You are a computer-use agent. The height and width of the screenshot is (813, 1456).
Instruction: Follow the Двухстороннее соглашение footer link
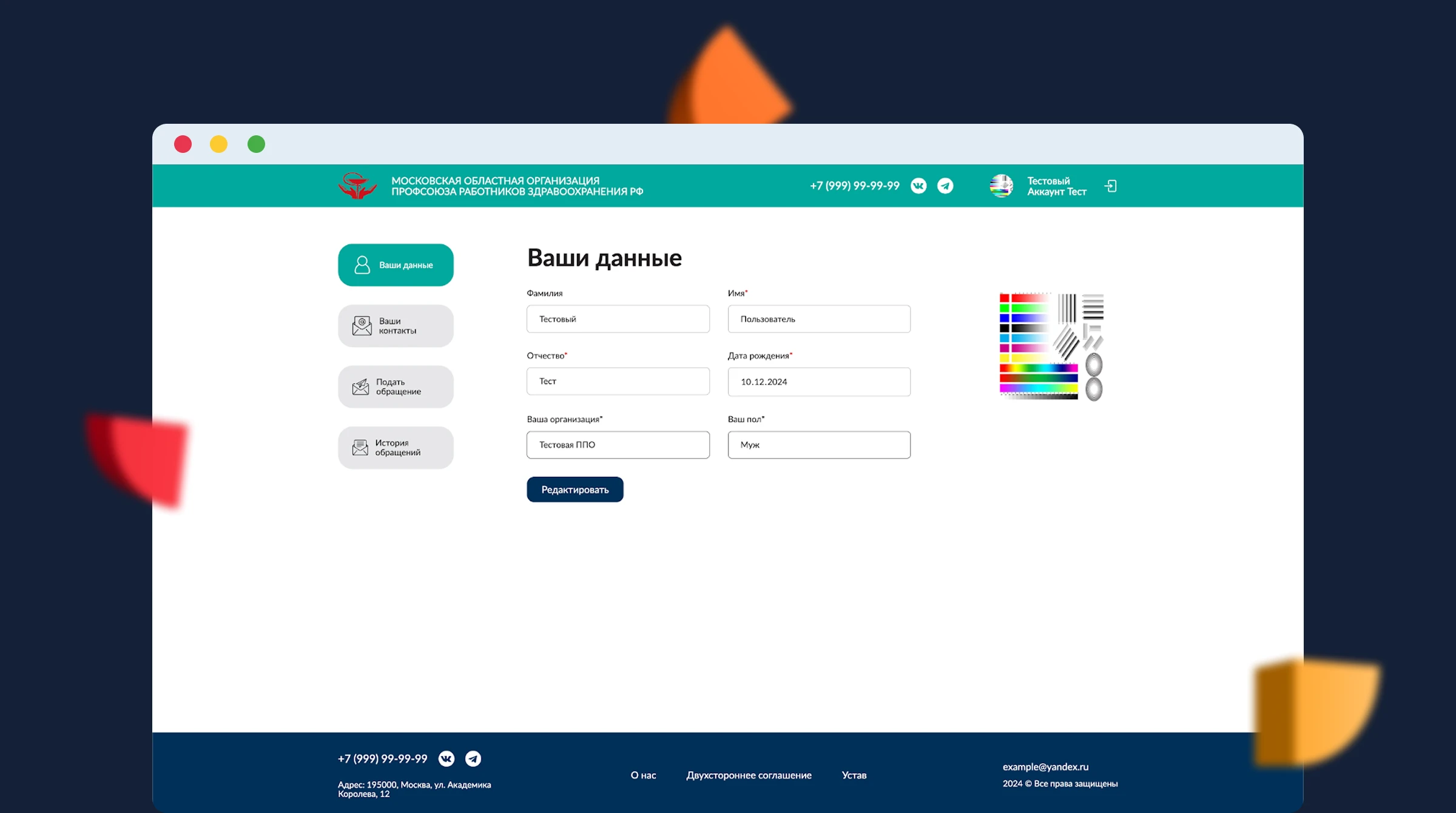click(749, 775)
